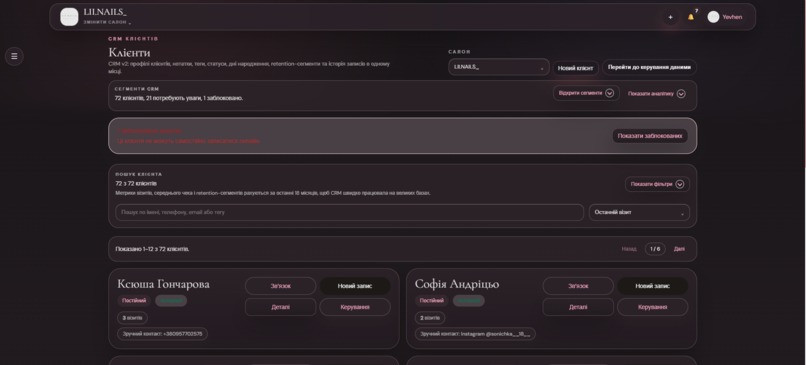
Task: Click Змінити салон under the salon name
Action: coord(107,22)
